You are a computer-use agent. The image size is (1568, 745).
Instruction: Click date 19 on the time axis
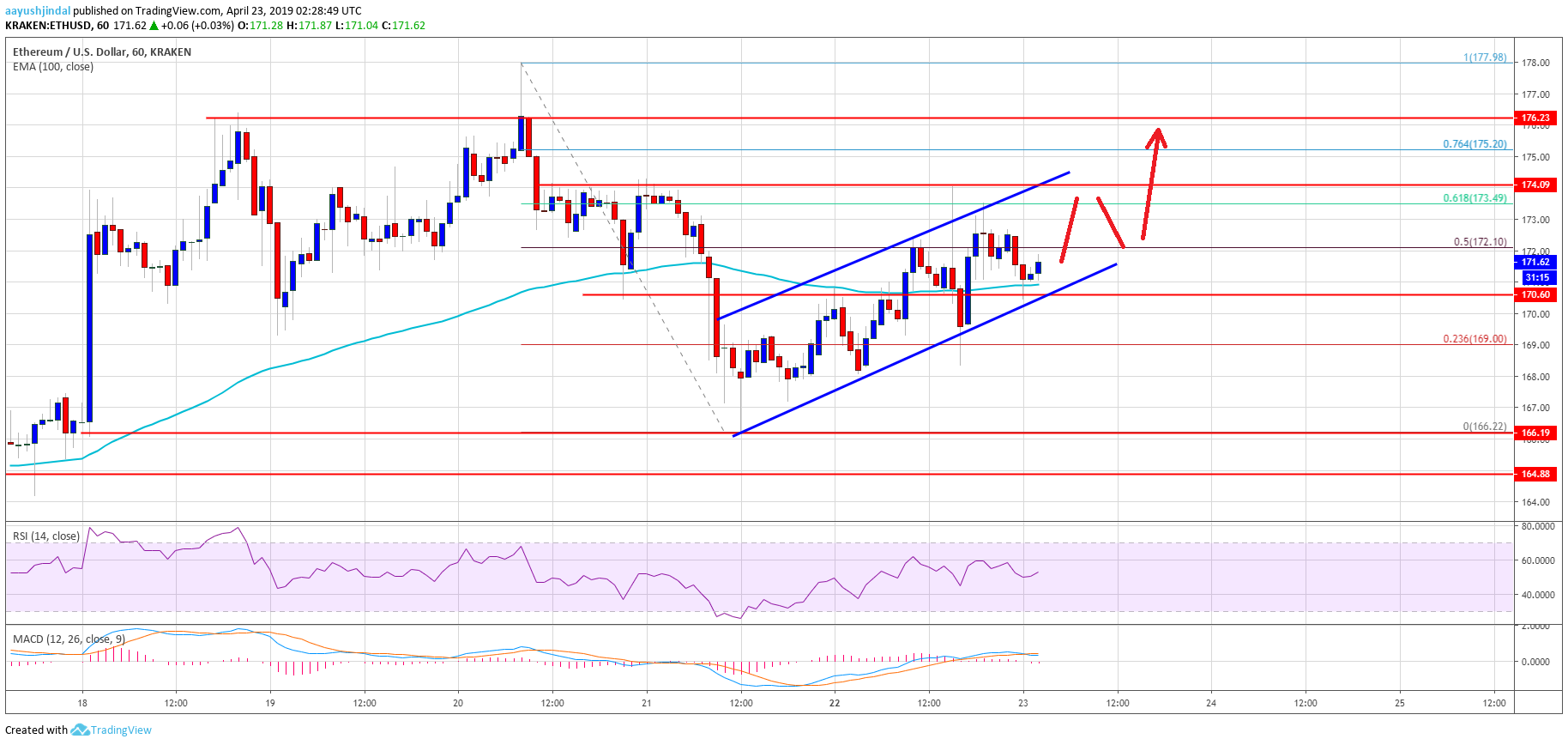pos(270,703)
